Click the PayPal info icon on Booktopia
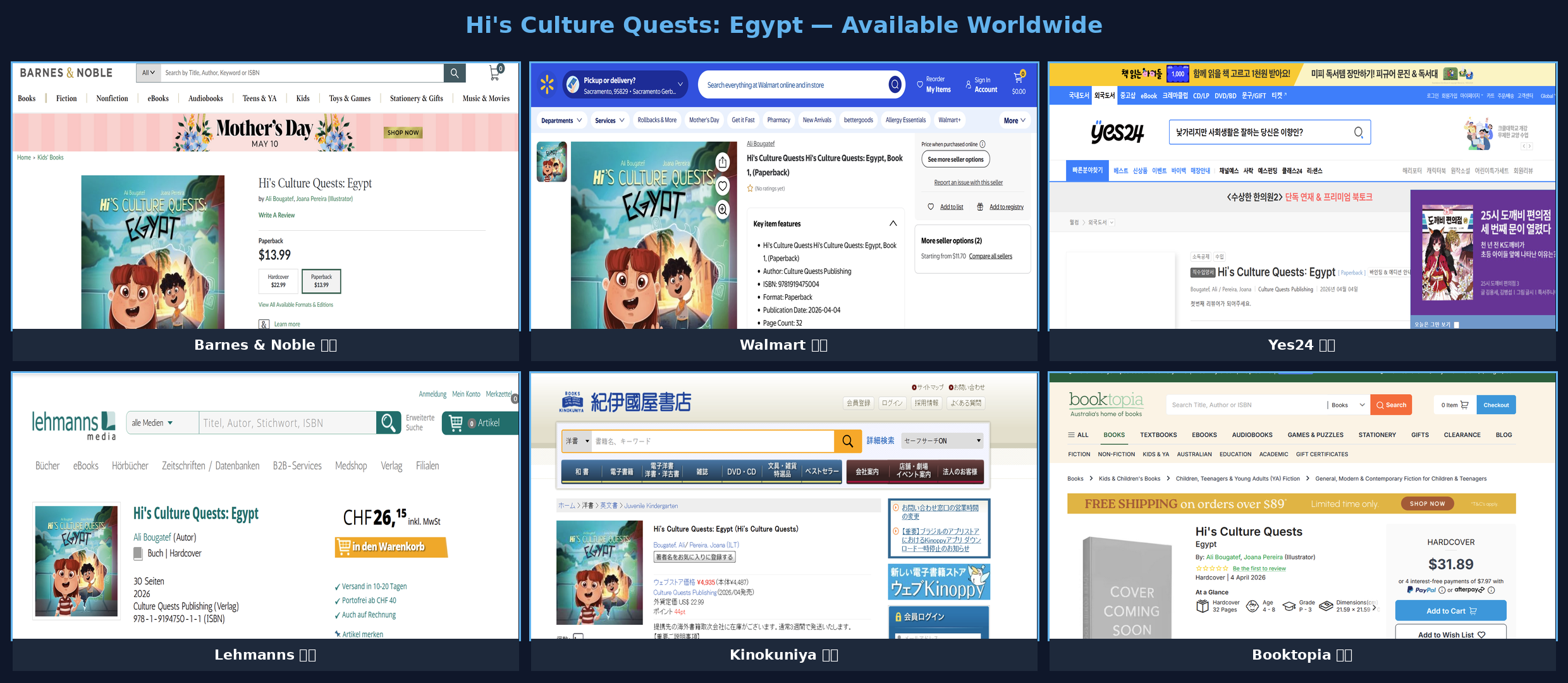The image size is (1568, 683). (x=1442, y=590)
